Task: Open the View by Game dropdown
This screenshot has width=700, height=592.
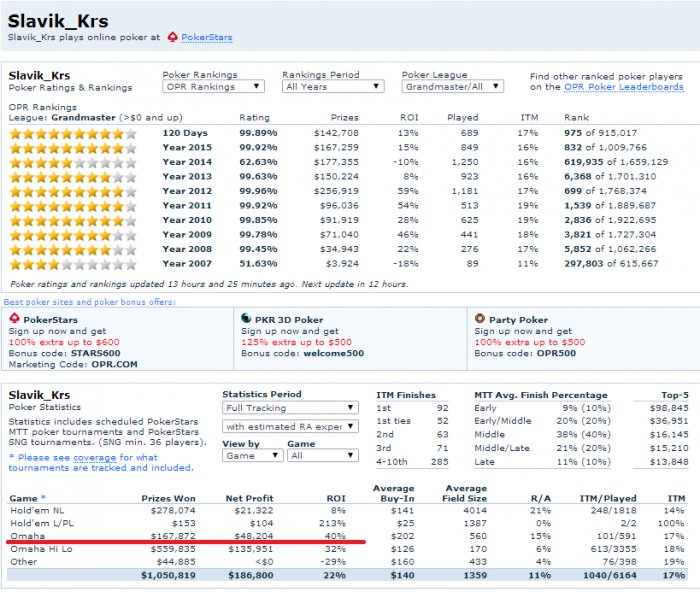Action: pos(252,456)
